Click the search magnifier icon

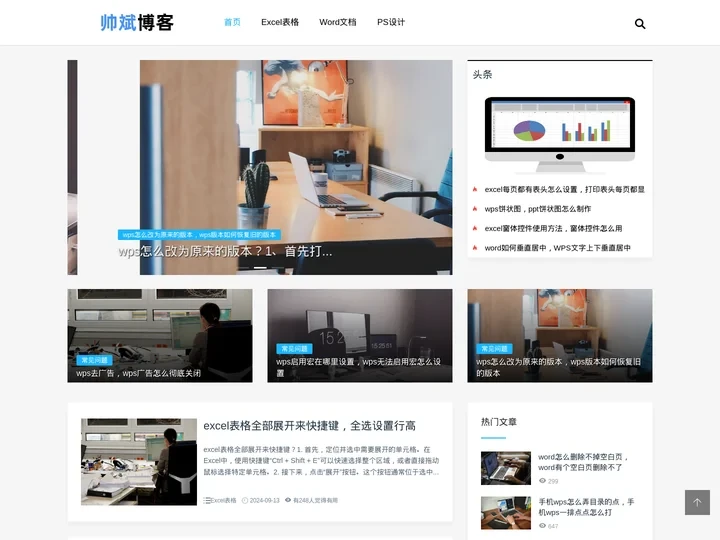coord(640,23)
